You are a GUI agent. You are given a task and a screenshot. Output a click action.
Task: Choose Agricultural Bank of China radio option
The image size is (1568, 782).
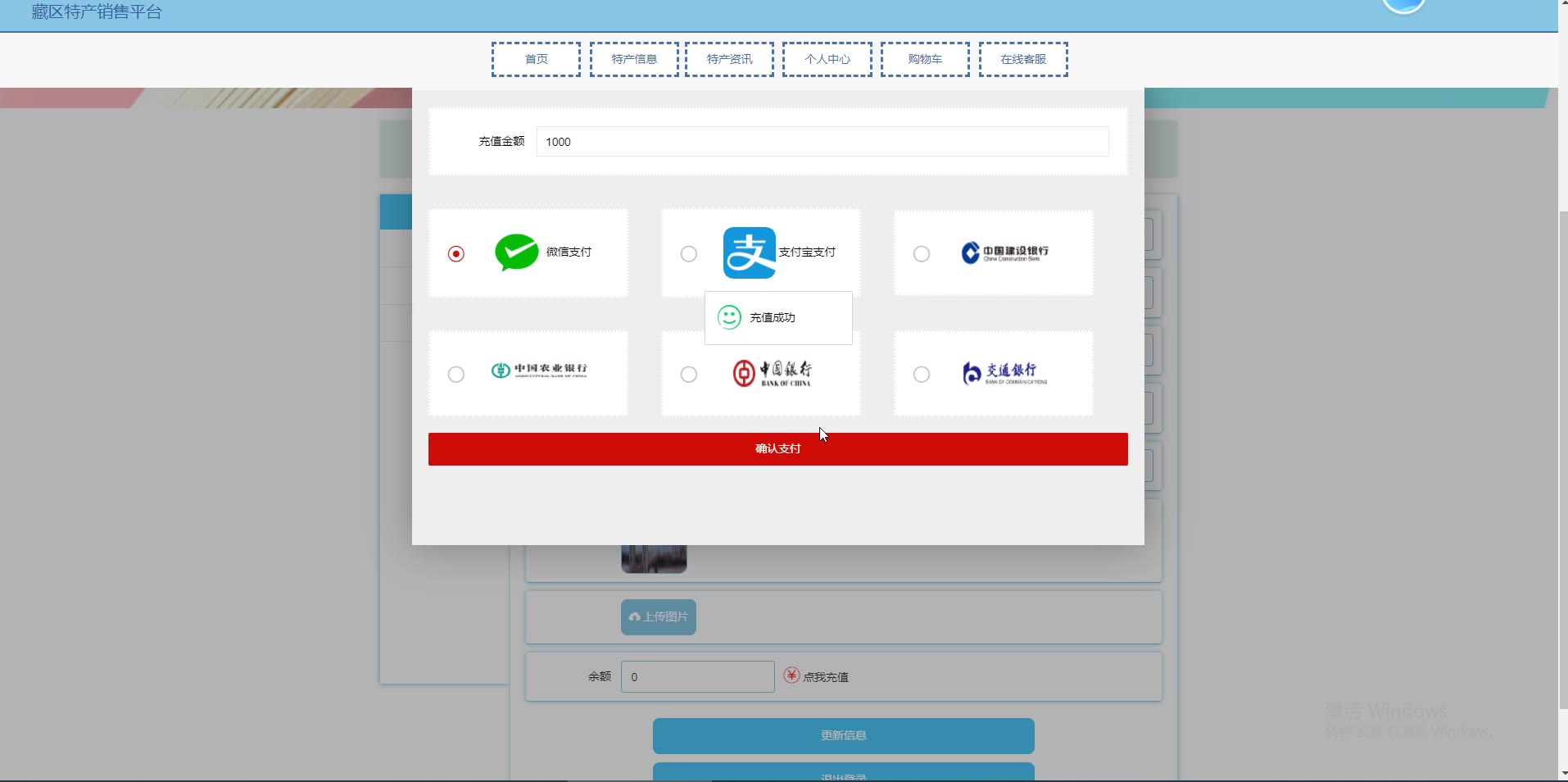(x=456, y=375)
